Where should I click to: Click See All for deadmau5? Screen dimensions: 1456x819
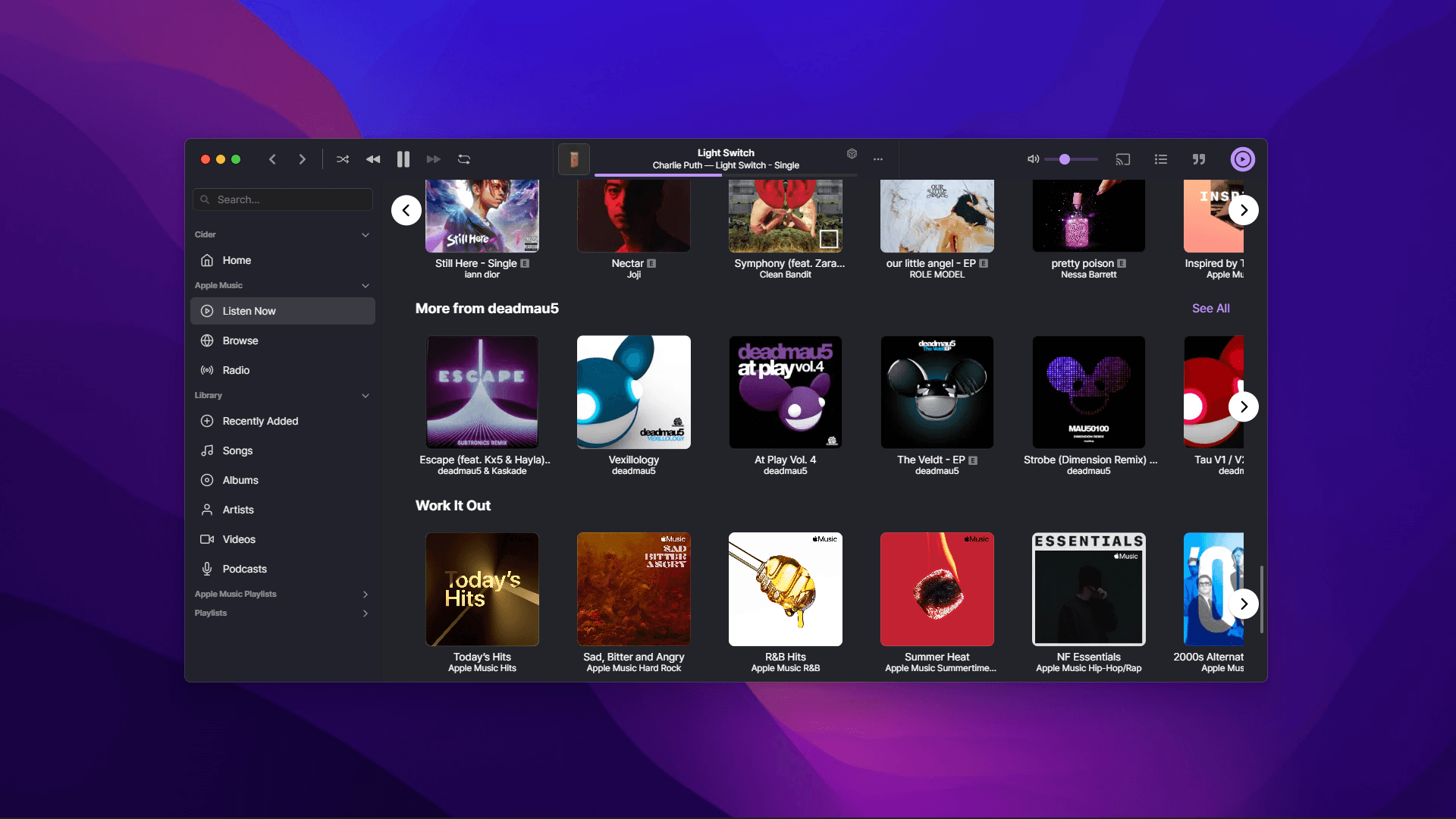pyautogui.click(x=1210, y=309)
